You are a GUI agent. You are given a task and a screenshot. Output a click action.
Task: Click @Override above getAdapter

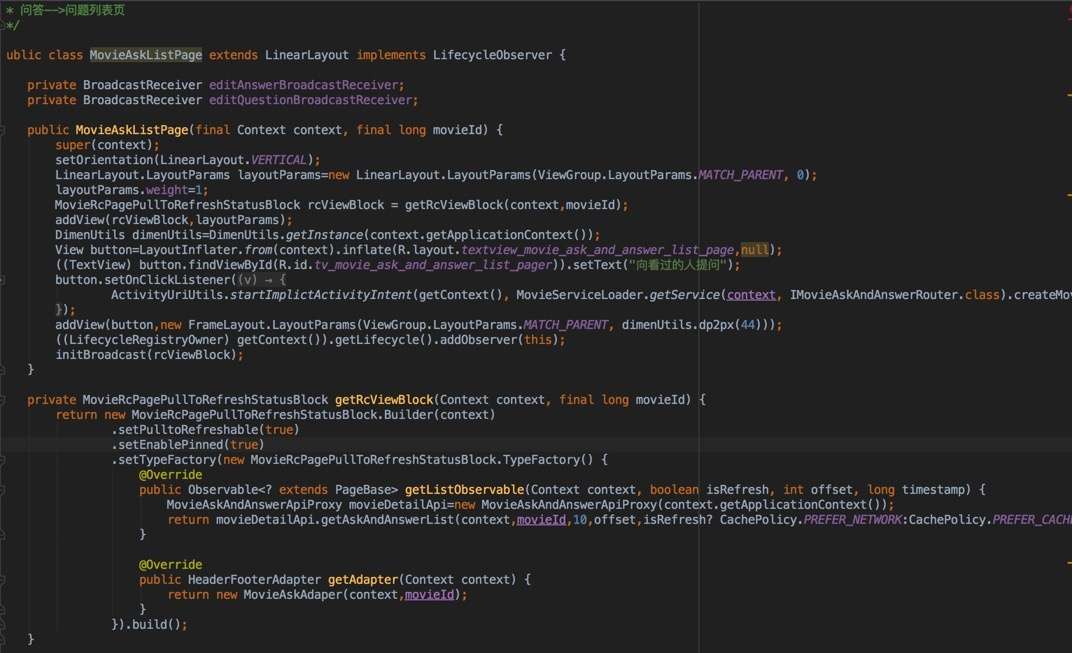[170, 565]
